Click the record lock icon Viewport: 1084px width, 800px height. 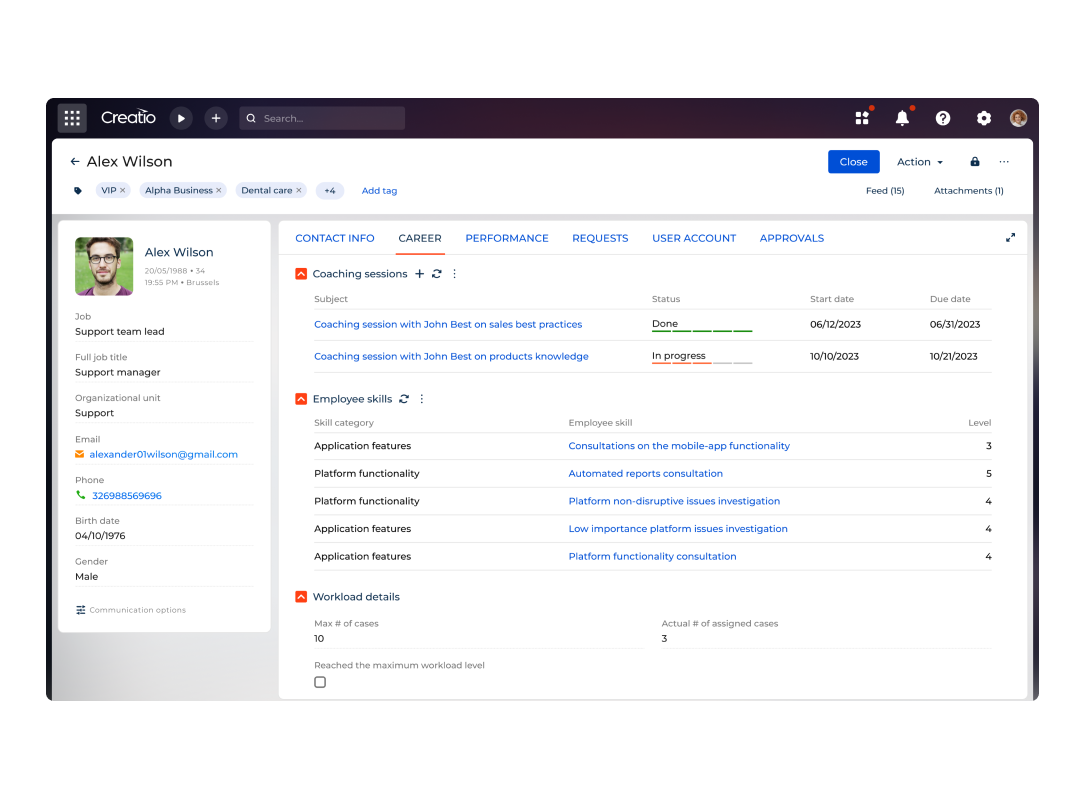pos(974,161)
